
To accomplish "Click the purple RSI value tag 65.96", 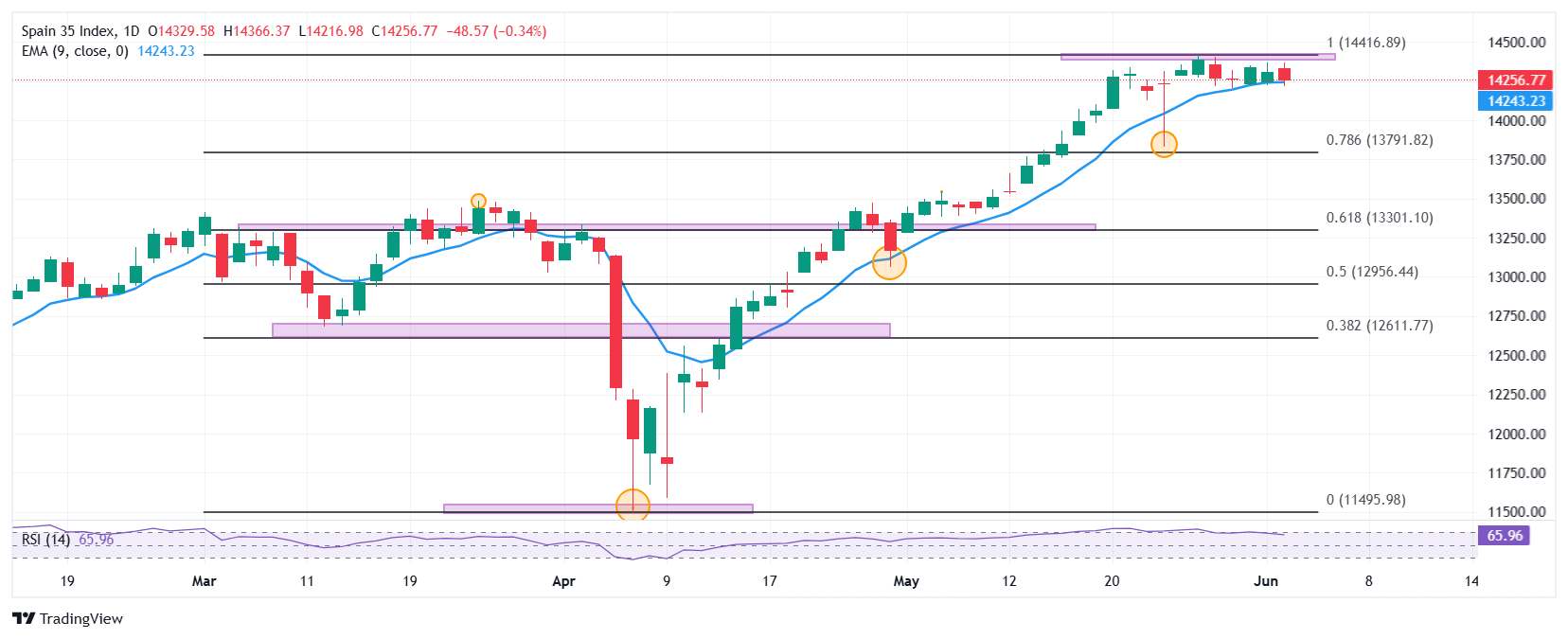I will pyautogui.click(x=1504, y=536).
